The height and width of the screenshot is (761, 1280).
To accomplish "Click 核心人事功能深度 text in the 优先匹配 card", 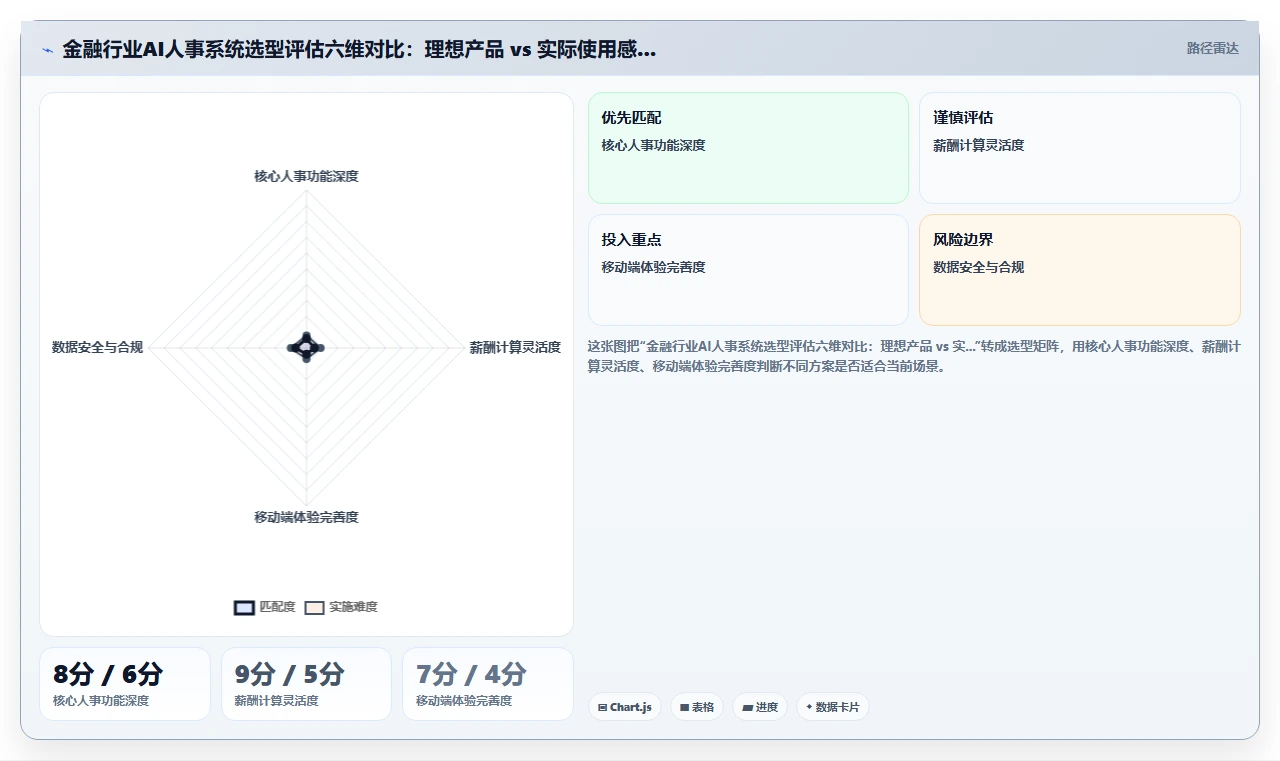I will pyautogui.click(x=653, y=145).
